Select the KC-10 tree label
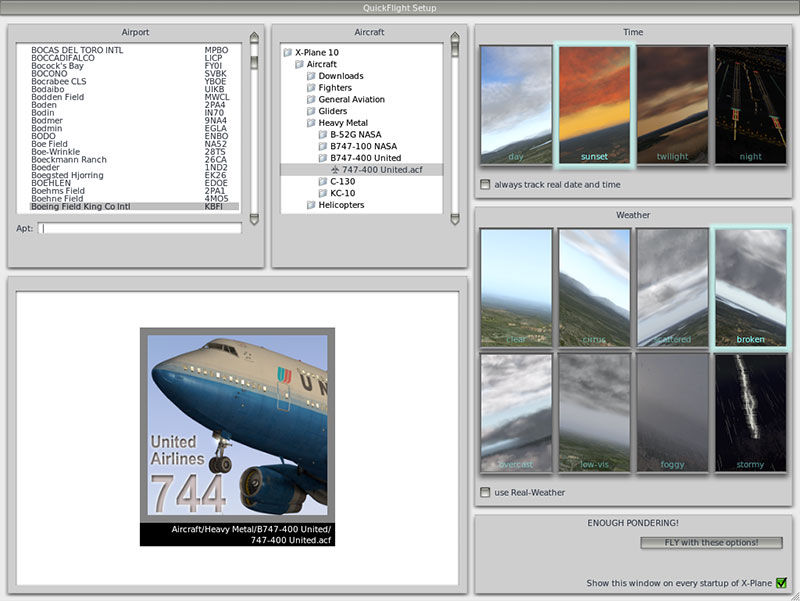Image resolution: width=800 pixels, height=601 pixels. tap(342, 193)
